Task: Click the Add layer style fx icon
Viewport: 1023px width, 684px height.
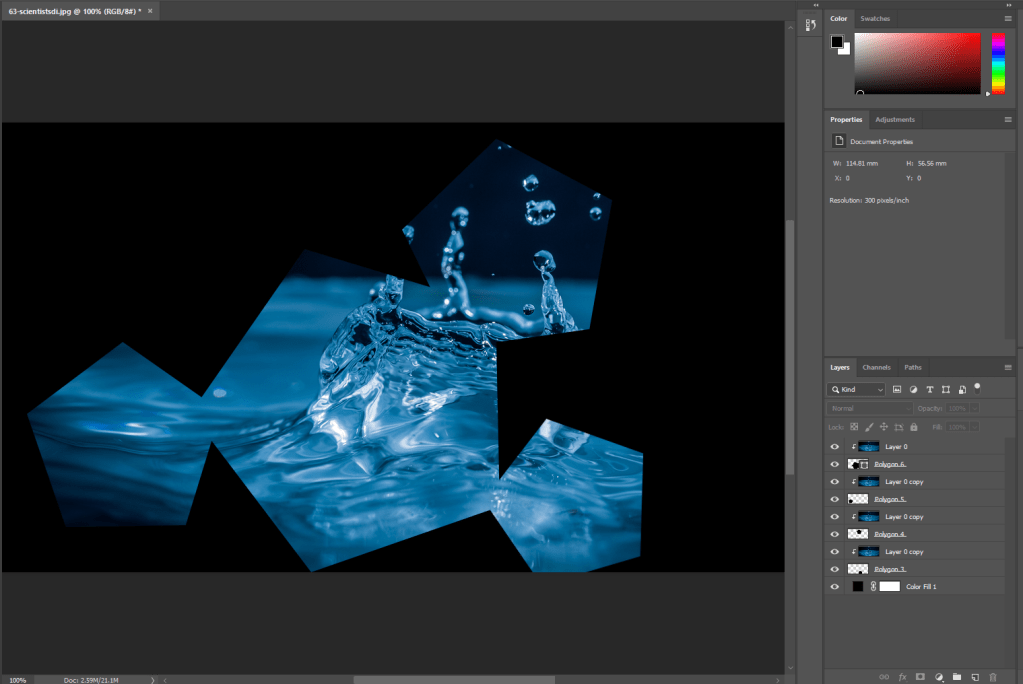Action: pos(902,677)
